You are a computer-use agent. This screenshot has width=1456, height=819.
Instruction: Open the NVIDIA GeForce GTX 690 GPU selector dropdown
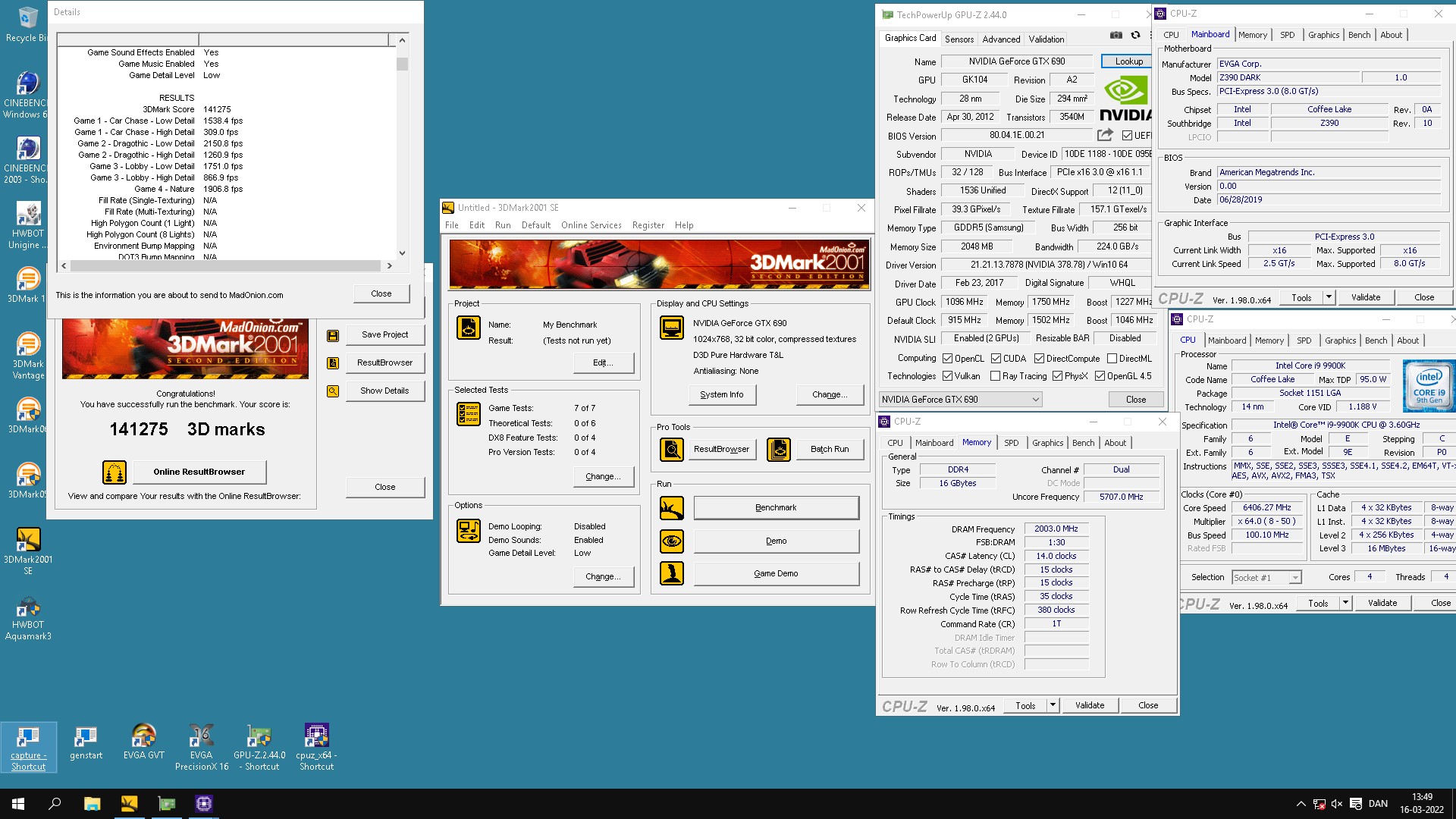[x=961, y=400]
